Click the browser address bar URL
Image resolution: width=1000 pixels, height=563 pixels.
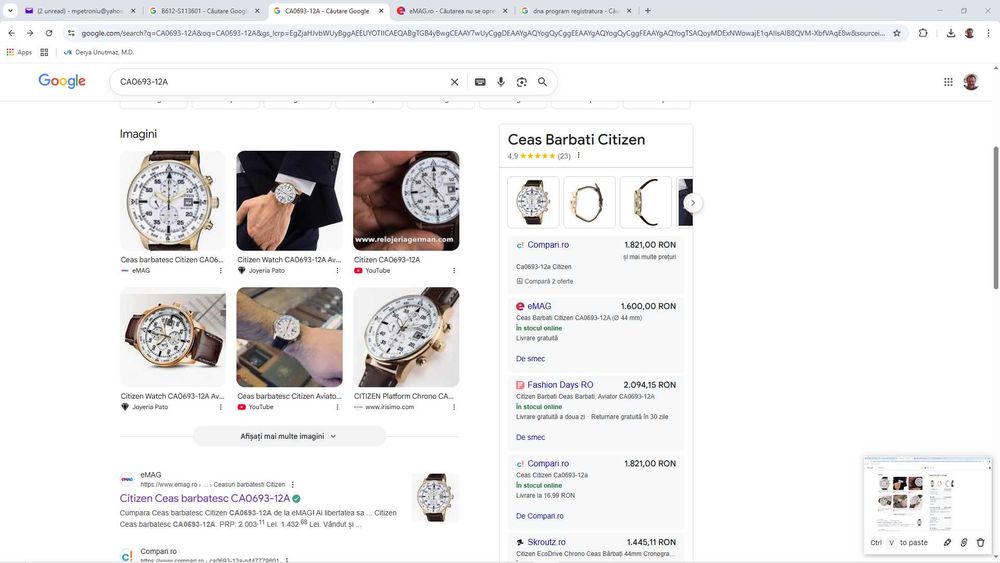point(482,33)
